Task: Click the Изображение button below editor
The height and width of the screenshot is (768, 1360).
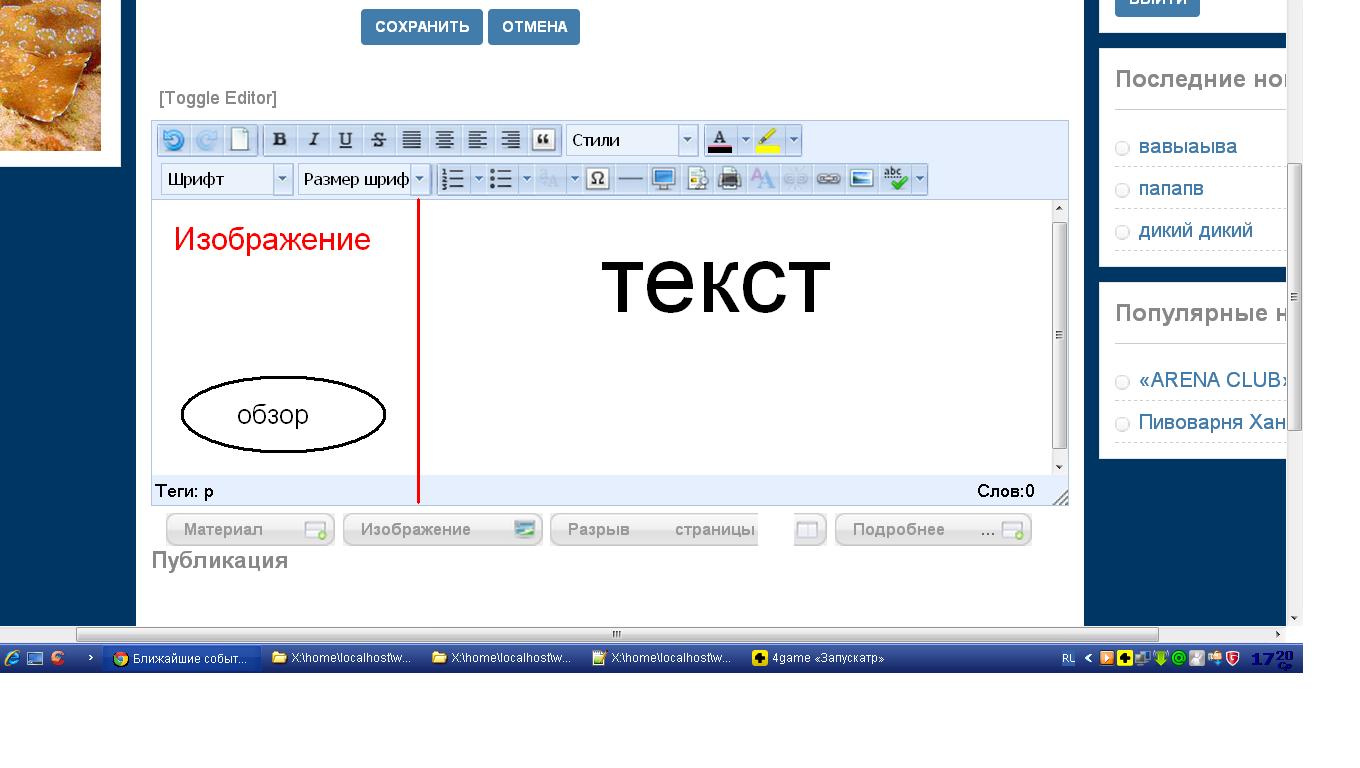Action: point(442,530)
